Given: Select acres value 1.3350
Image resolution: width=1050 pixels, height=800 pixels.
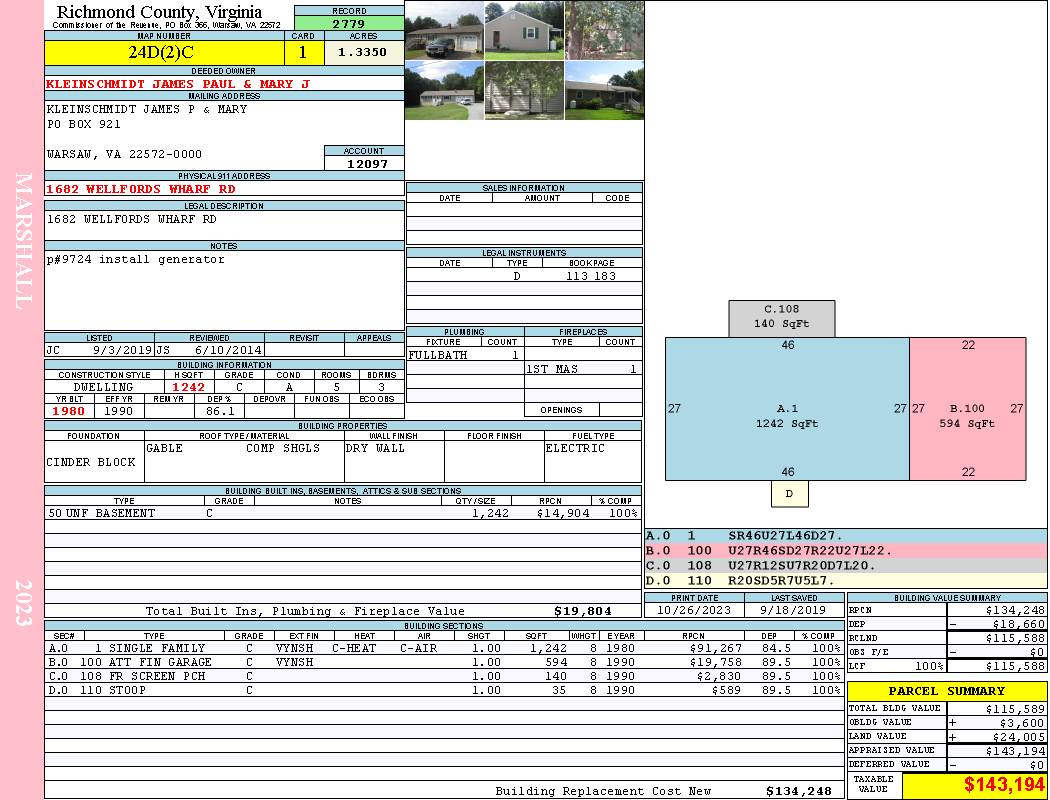Looking at the screenshot, I should pos(362,52).
